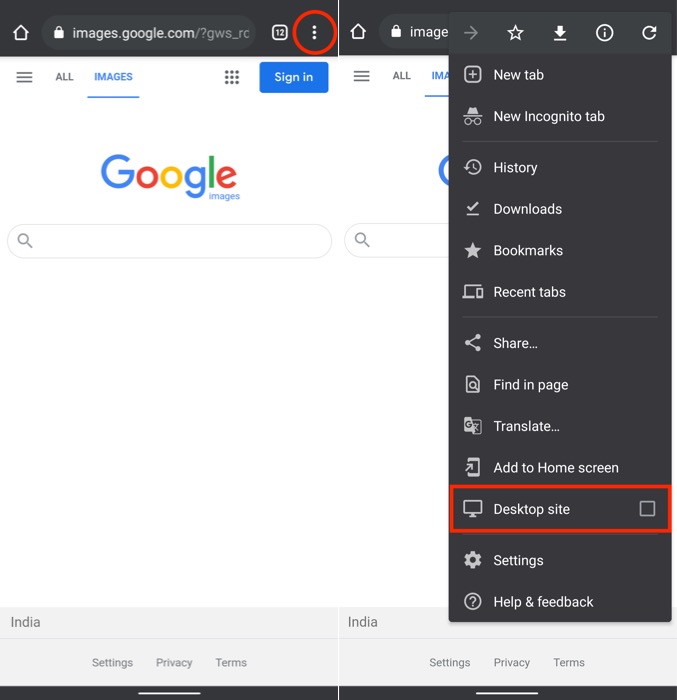Open a New Incognito tab

[x=560, y=116]
